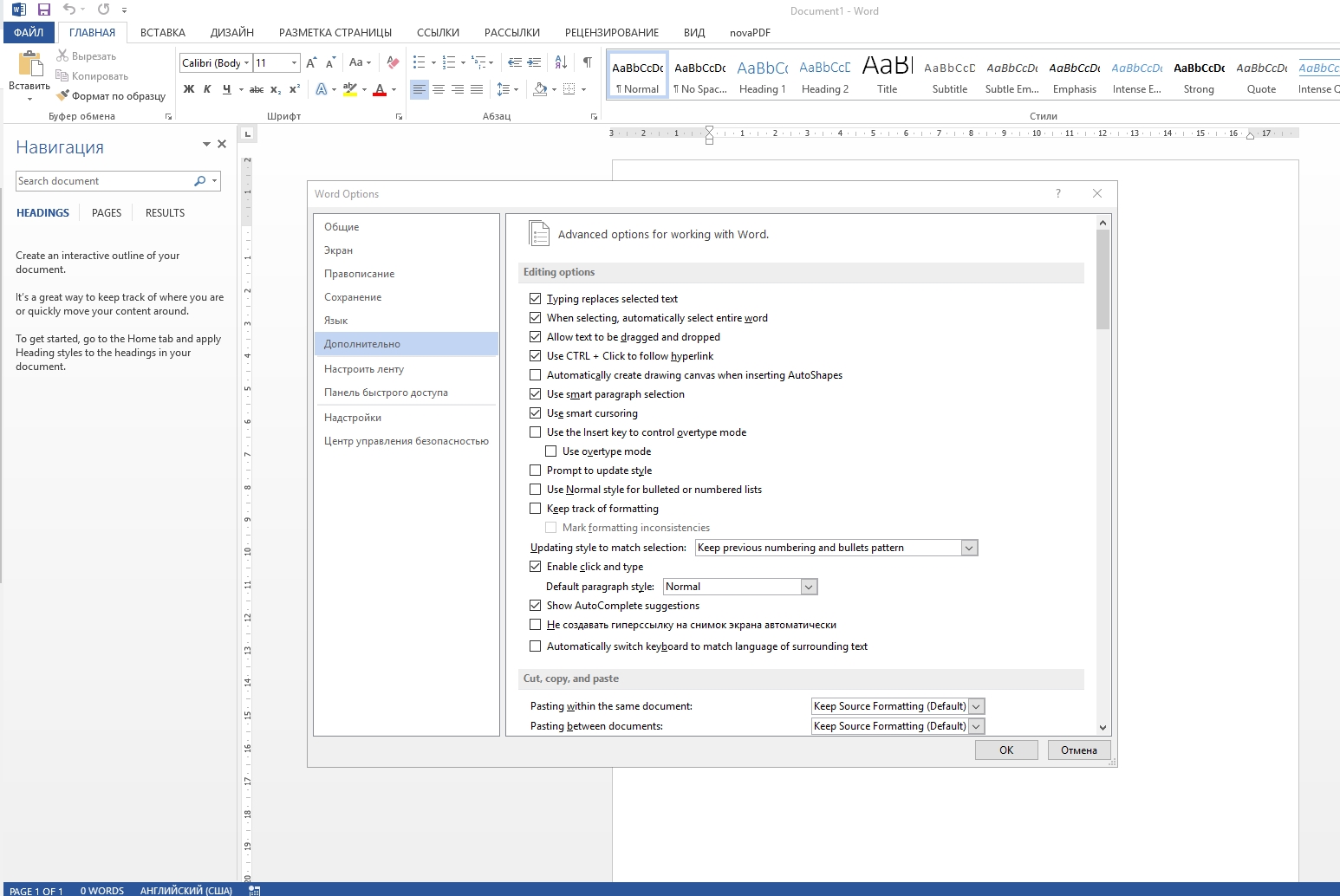Click OK in Word Options

1006,750
